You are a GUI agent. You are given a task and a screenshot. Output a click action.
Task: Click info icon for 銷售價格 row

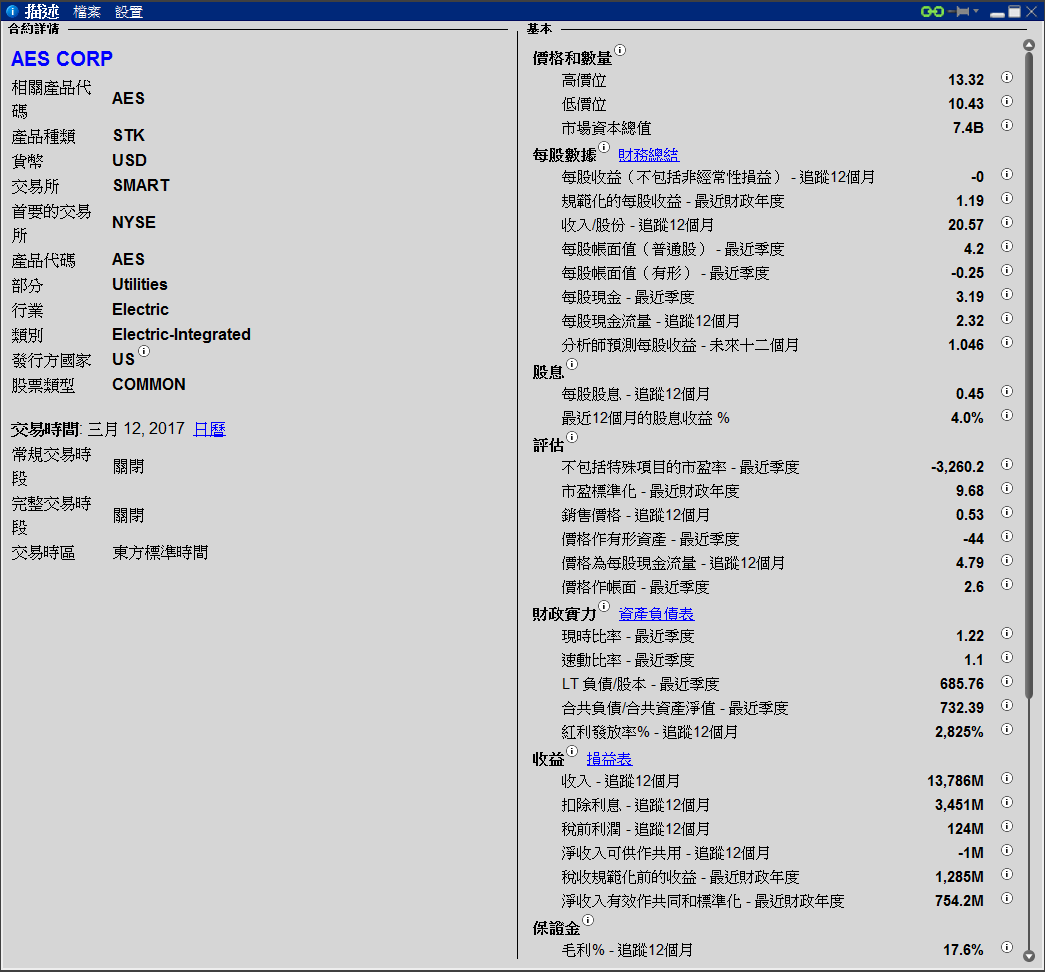pyautogui.click(x=1007, y=512)
